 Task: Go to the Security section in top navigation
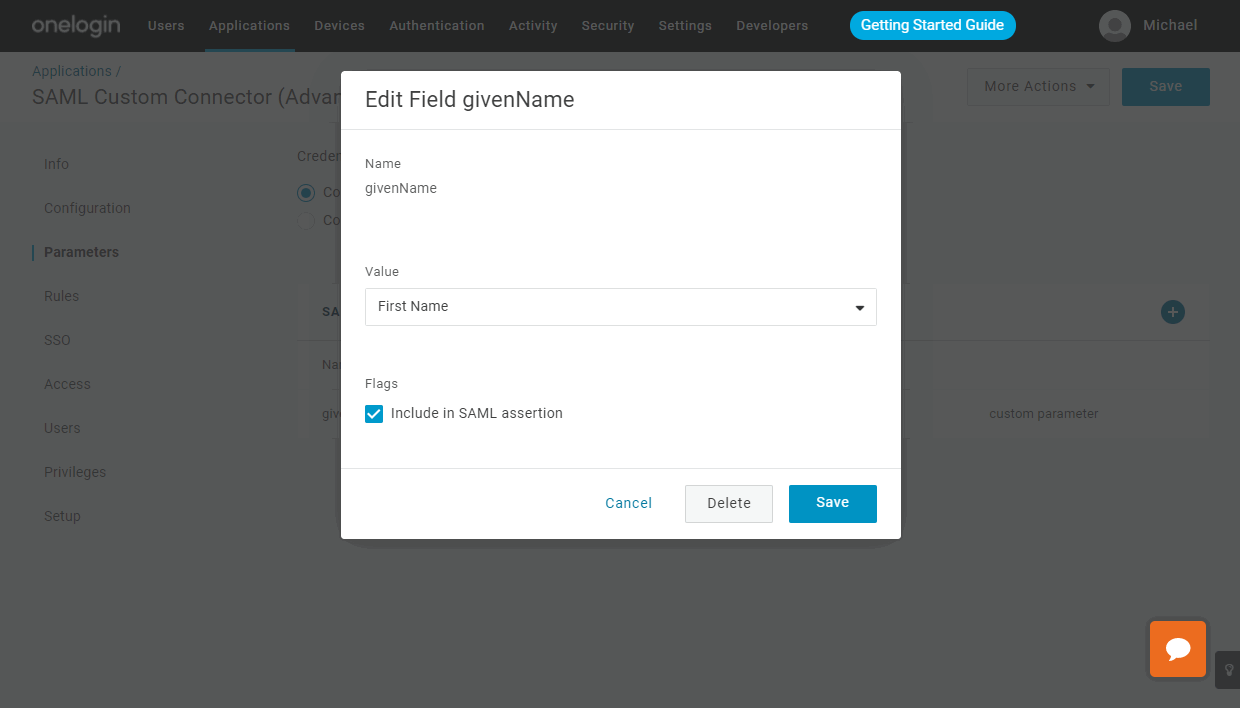[x=607, y=25]
